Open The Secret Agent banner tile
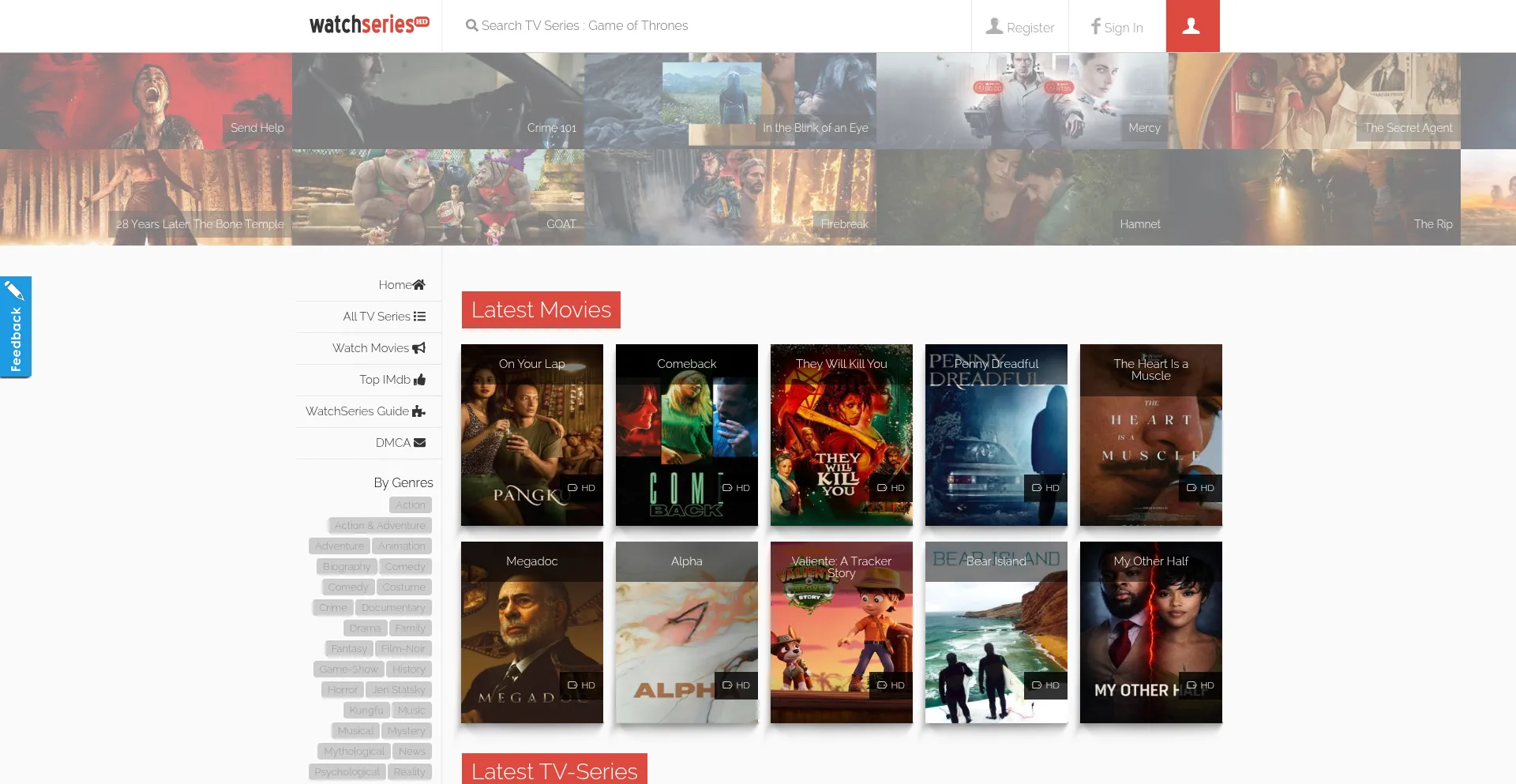Image resolution: width=1516 pixels, height=784 pixels. pyautogui.click(x=1315, y=101)
